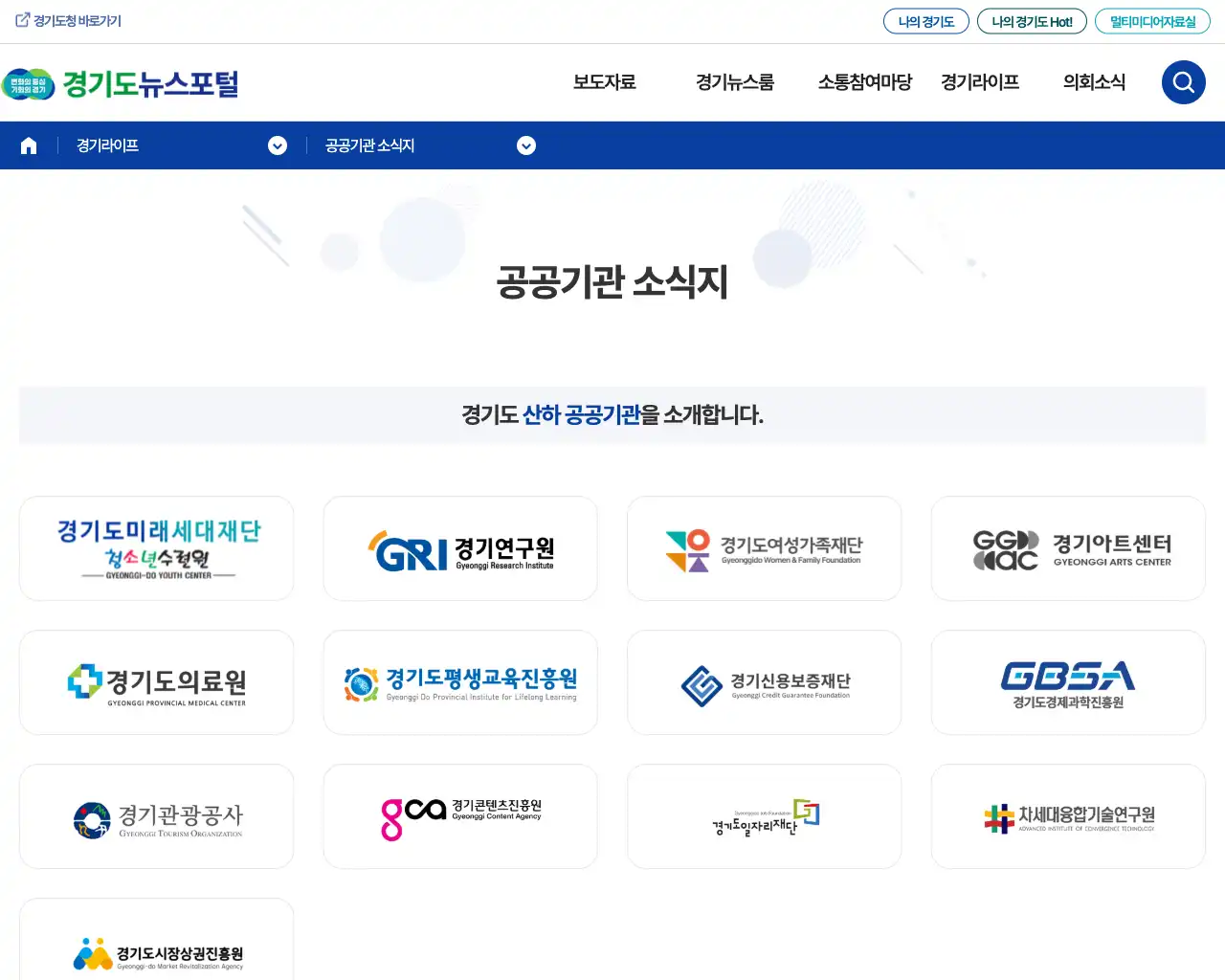Select the 차세대융합기술연구원 logo
This screenshot has height=980, width=1225.
tap(1068, 816)
